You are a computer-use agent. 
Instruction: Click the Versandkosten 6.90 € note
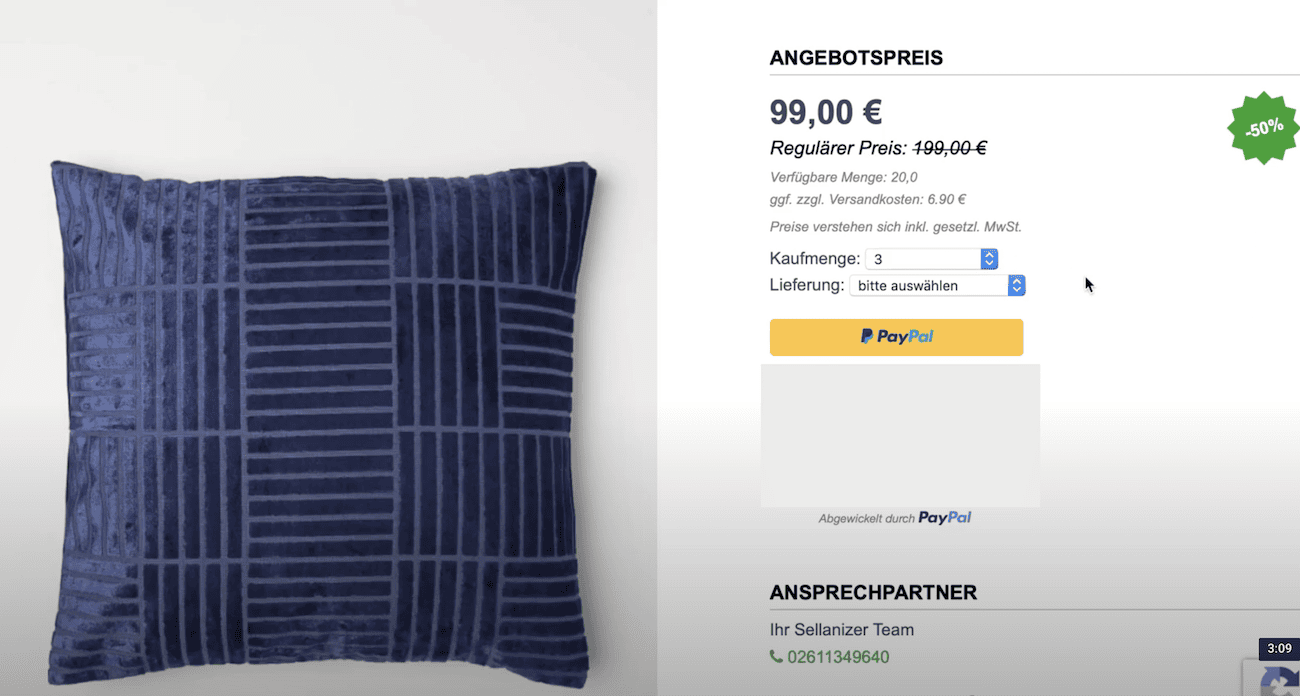tap(868, 200)
